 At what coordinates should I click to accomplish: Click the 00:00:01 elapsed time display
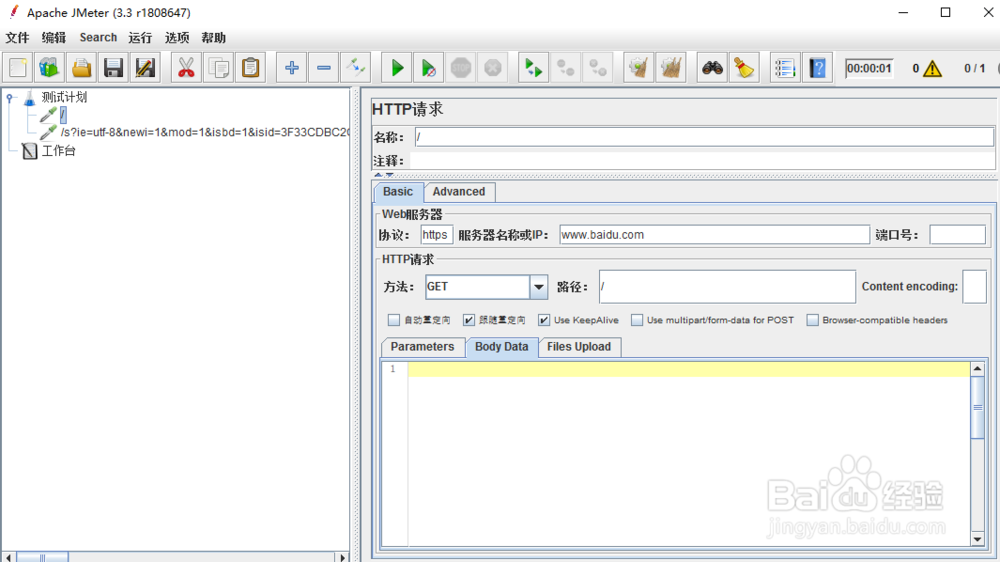(869, 68)
